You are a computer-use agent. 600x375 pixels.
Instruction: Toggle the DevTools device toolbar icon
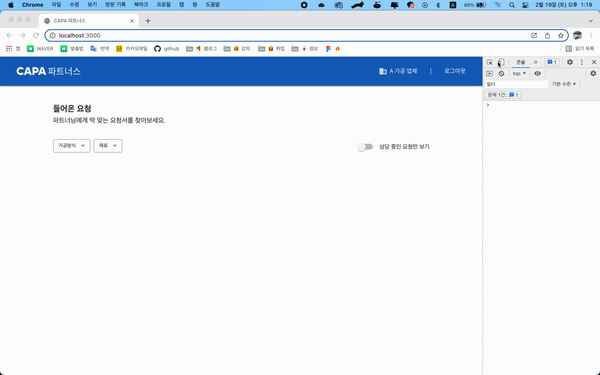[x=501, y=62]
